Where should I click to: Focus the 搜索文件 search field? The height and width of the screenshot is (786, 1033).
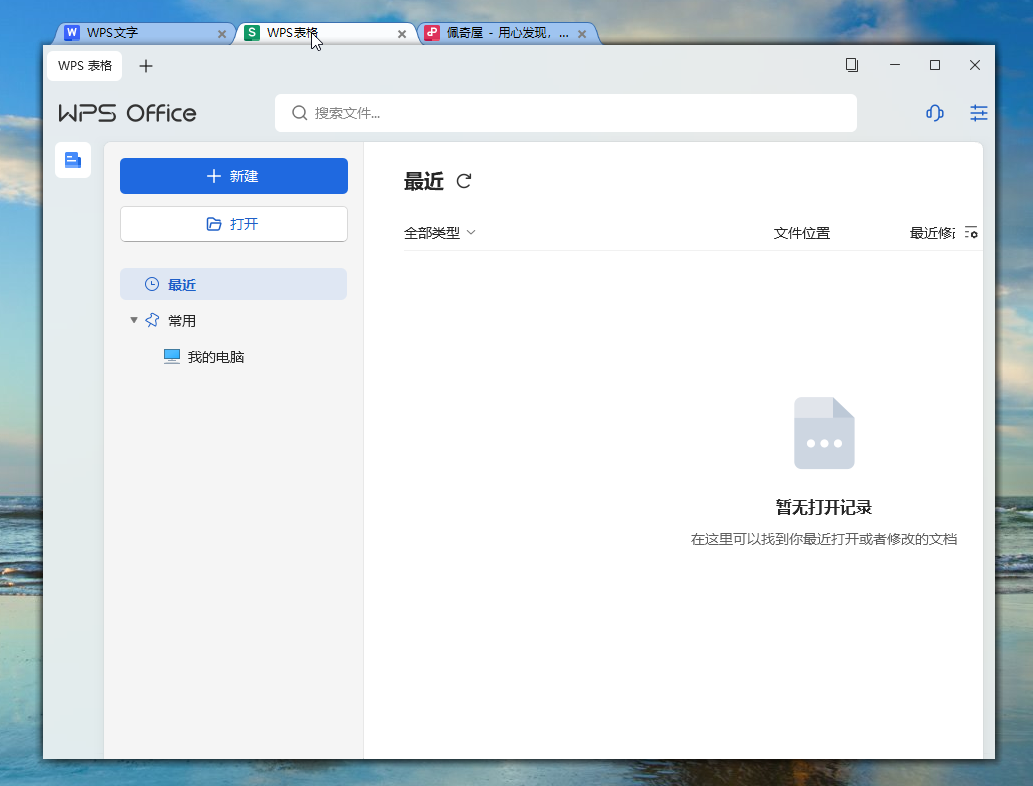(566, 113)
